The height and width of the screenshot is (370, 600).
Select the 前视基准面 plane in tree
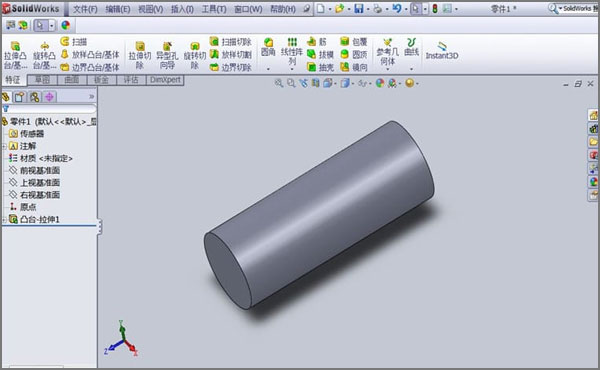click(x=34, y=170)
